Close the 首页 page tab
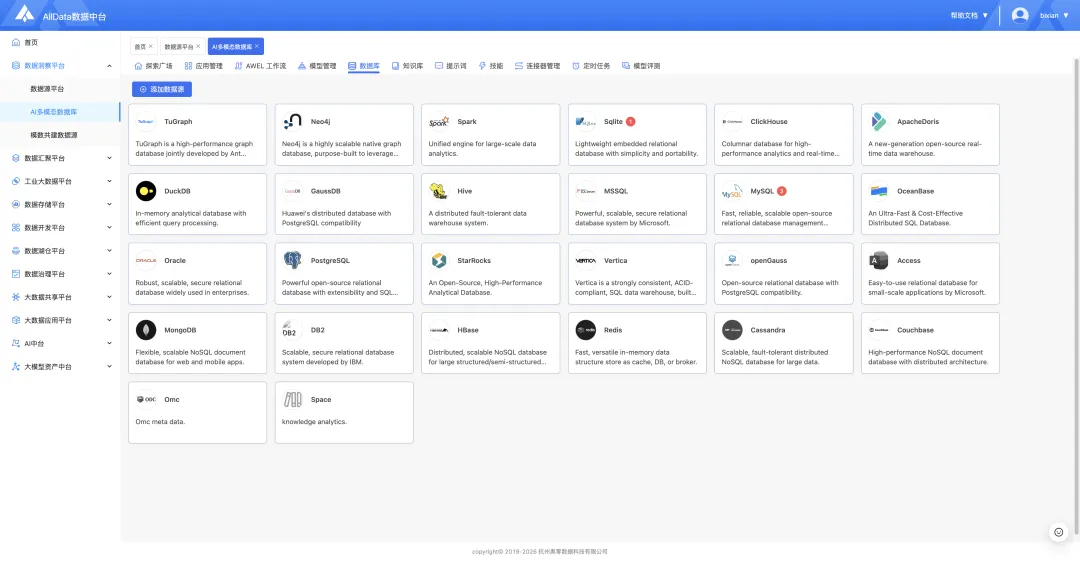Viewport: 1080px width, 565px height. (151, 46)
